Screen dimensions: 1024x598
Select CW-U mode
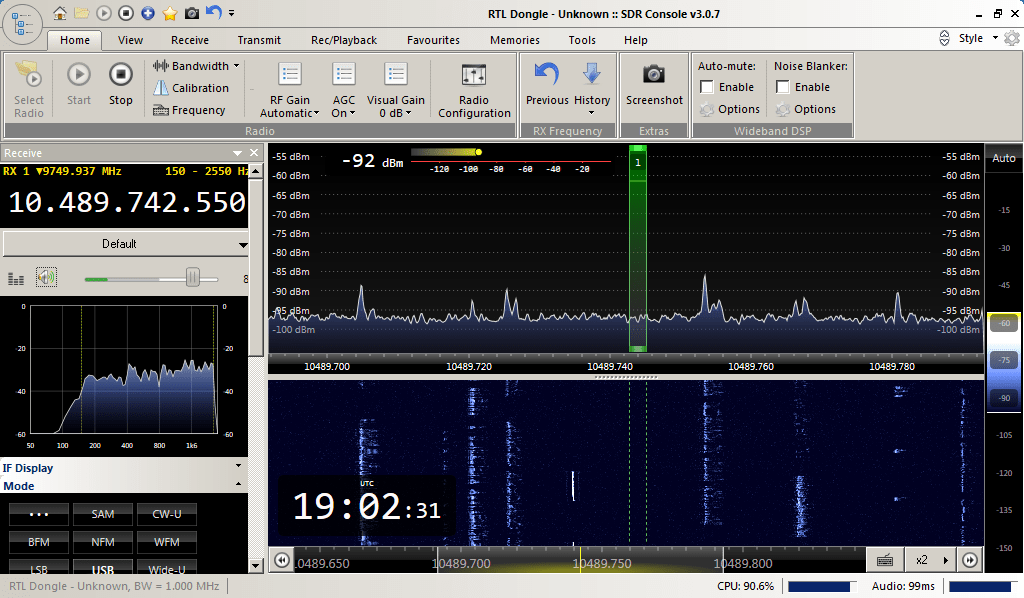coord(167,514)
